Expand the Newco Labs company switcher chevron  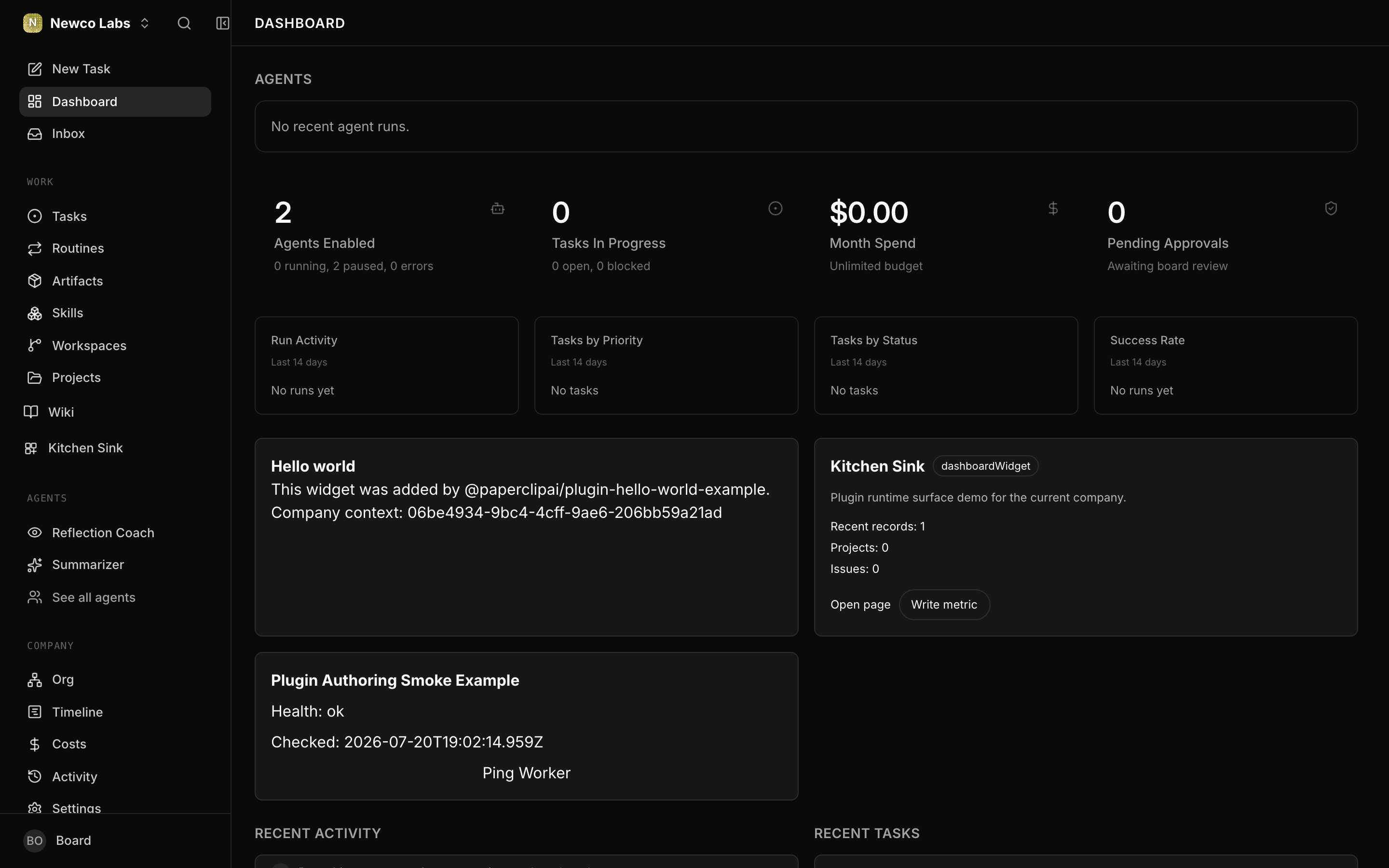coord(145,23)
